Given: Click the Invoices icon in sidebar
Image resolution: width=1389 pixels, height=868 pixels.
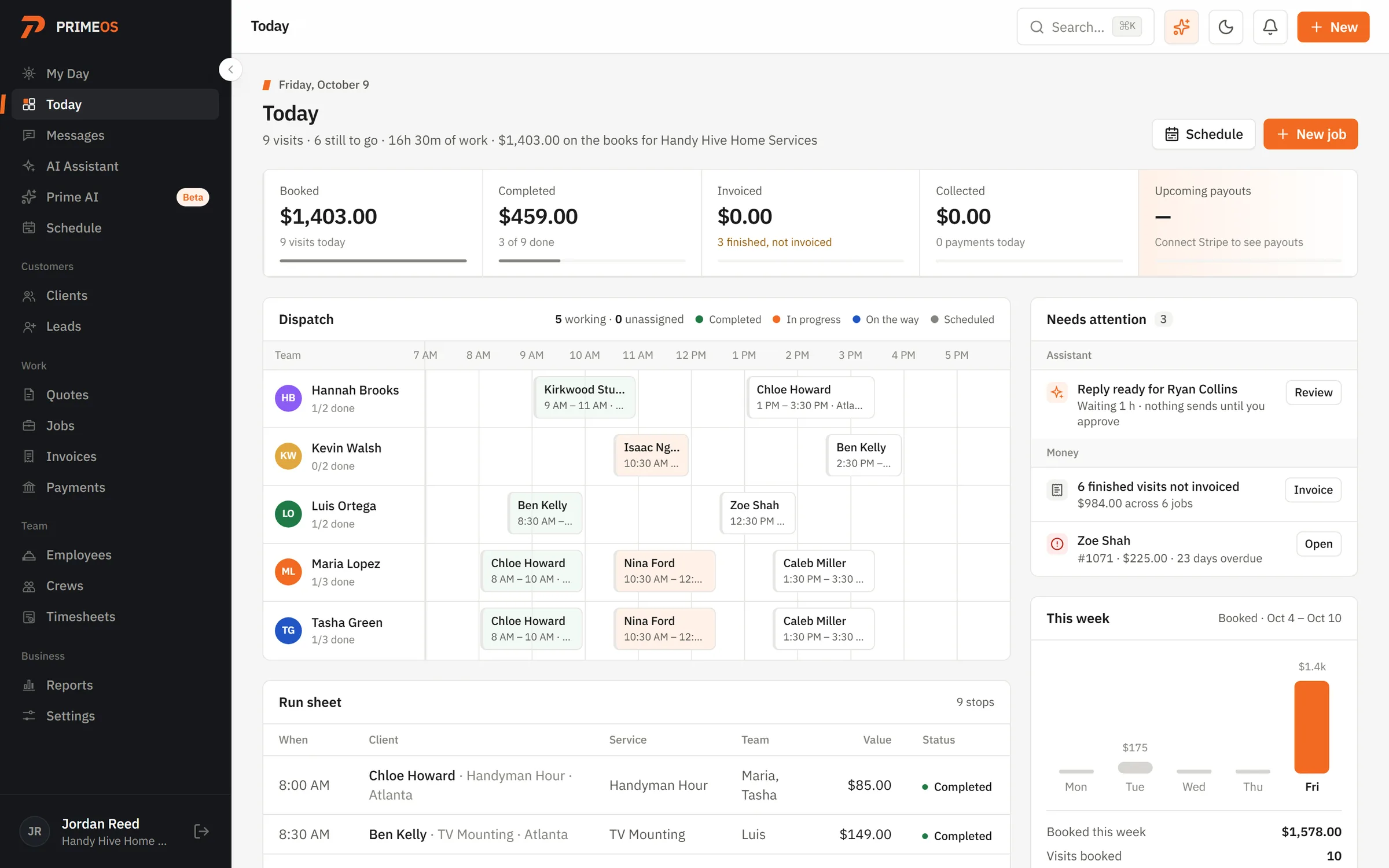Looking at the screenshot, I should (29, 457).
